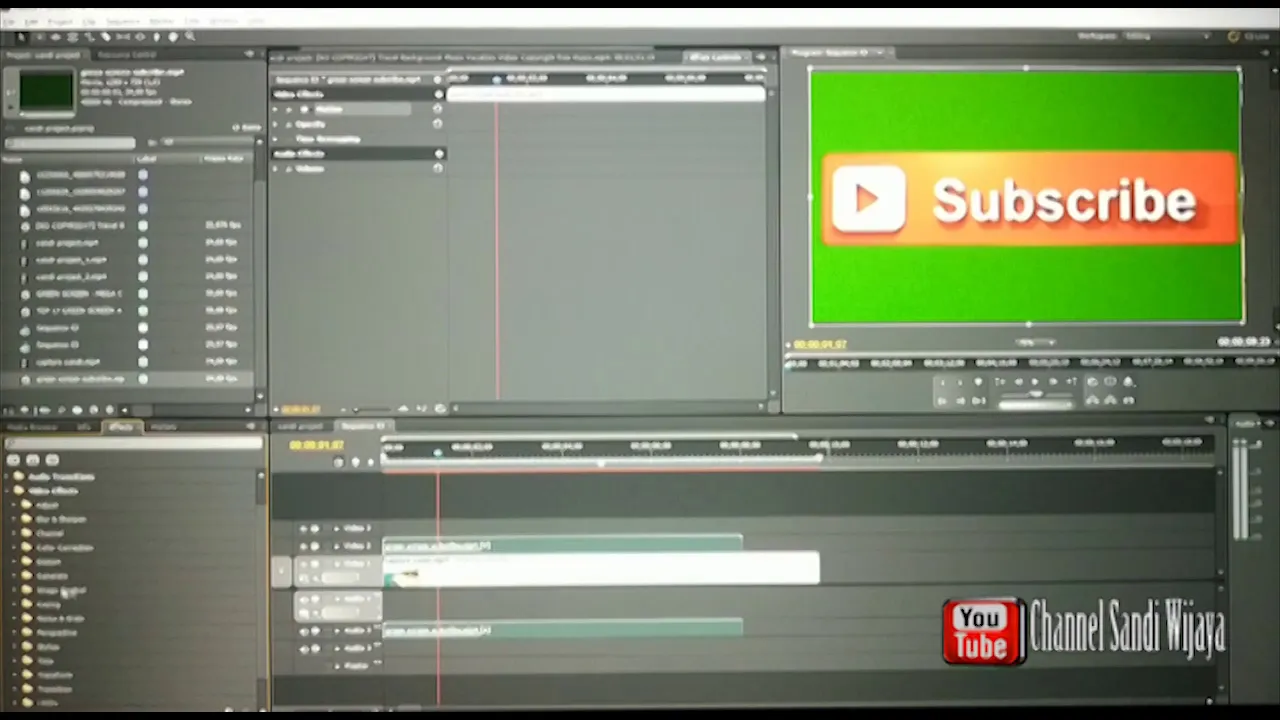
Task: Select the white clip on Video 1
Action: (601, 570)
